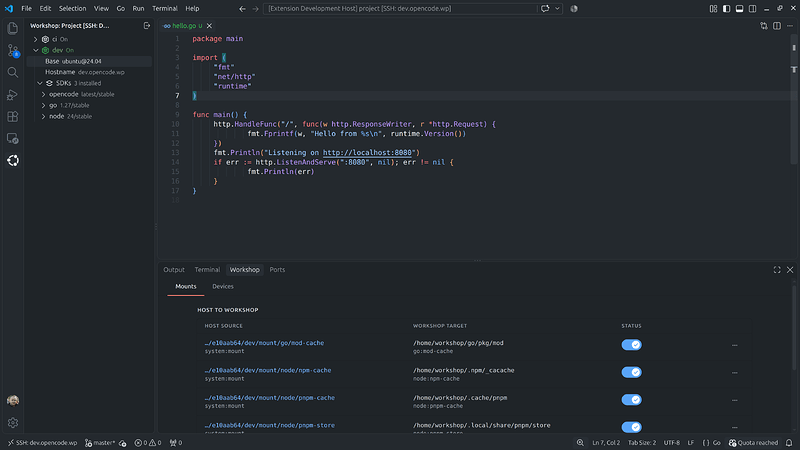Close the hello.go editor tab

pos(209,26)
